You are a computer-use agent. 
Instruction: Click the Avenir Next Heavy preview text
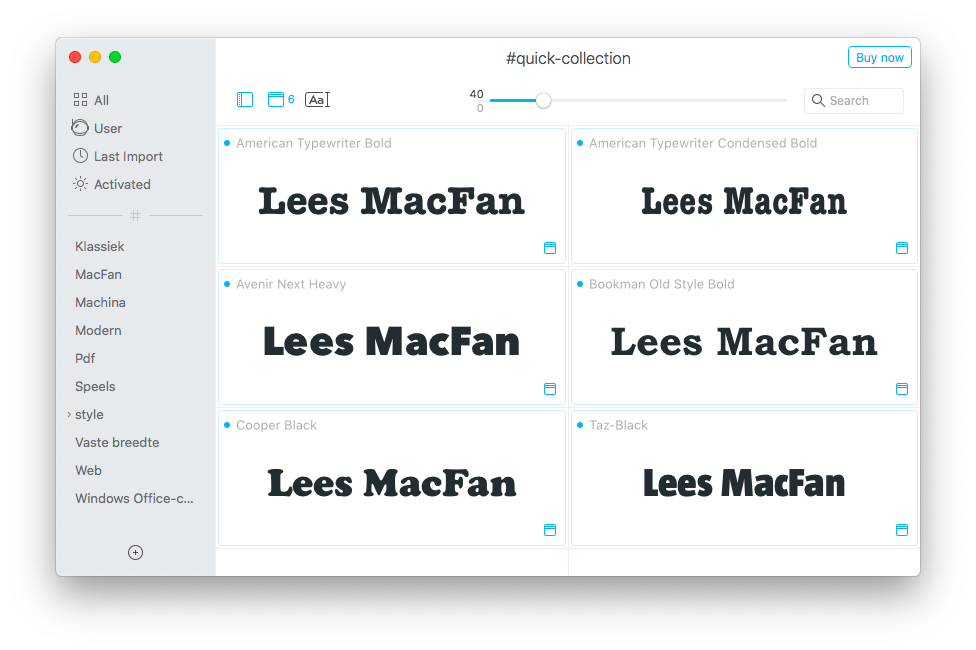pyautogui.click(x=392, y=342)
